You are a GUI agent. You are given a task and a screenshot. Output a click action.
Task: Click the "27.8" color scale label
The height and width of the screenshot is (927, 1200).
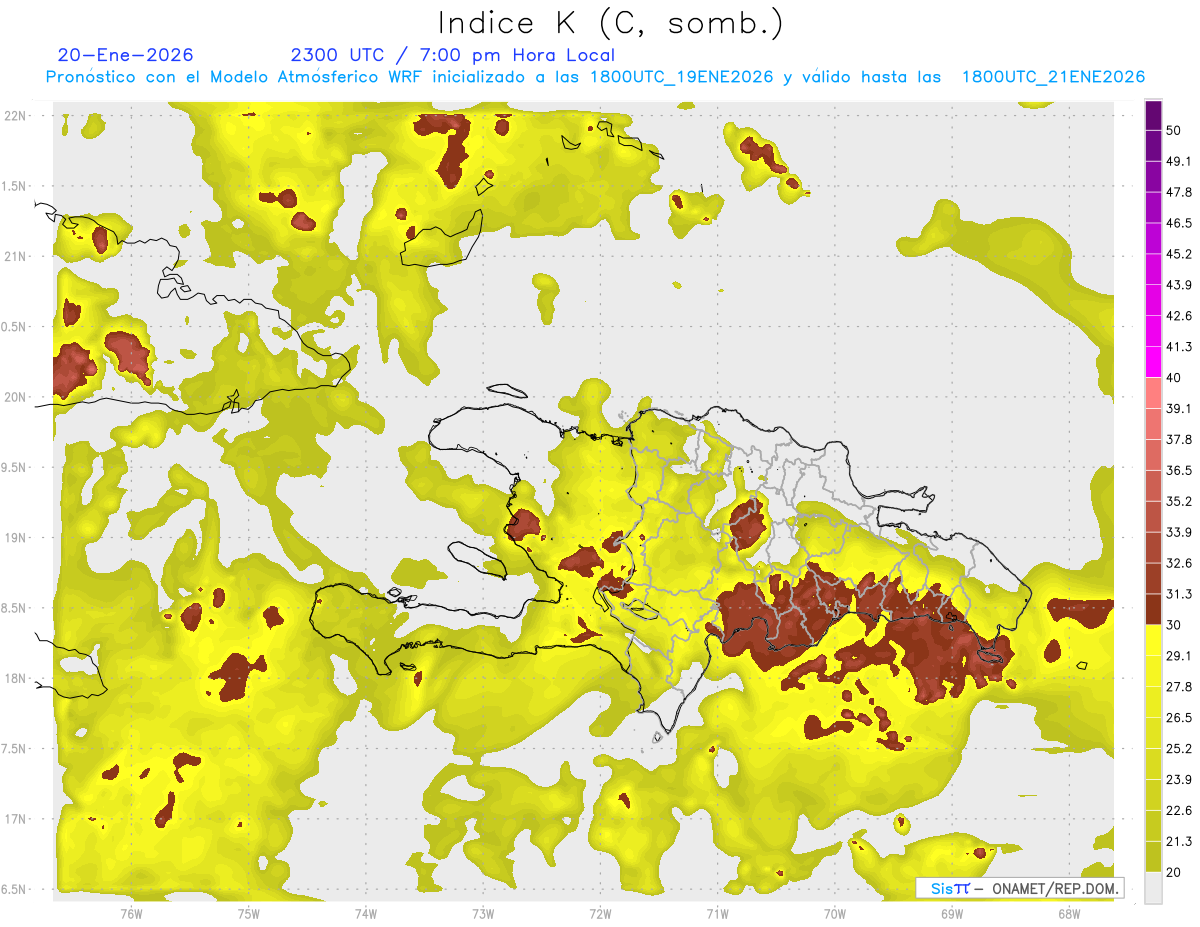(1178, 687)
